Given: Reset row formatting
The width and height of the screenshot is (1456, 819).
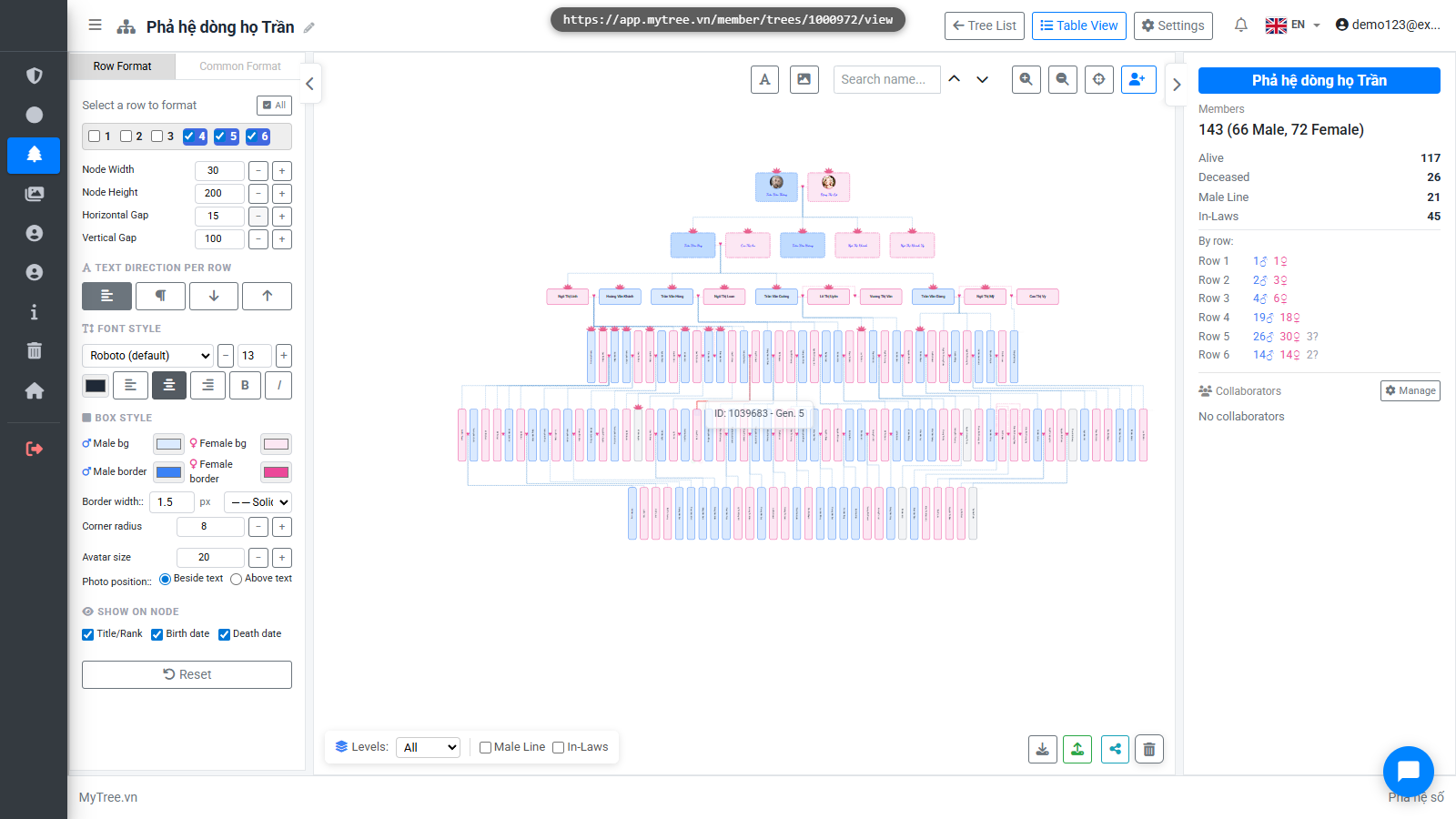Looking at the screenshot, I should (187, 674).
